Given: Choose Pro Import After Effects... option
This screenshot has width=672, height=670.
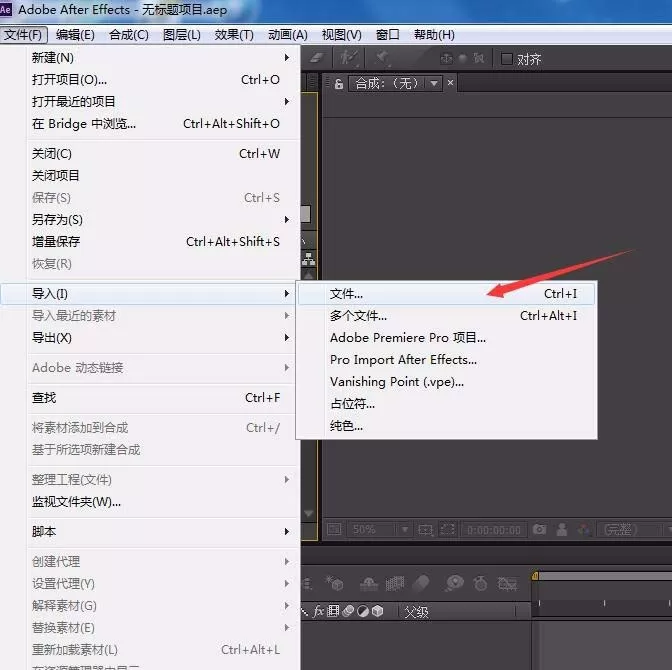Looking at the screenshot, I should click(x=446, y=360).
